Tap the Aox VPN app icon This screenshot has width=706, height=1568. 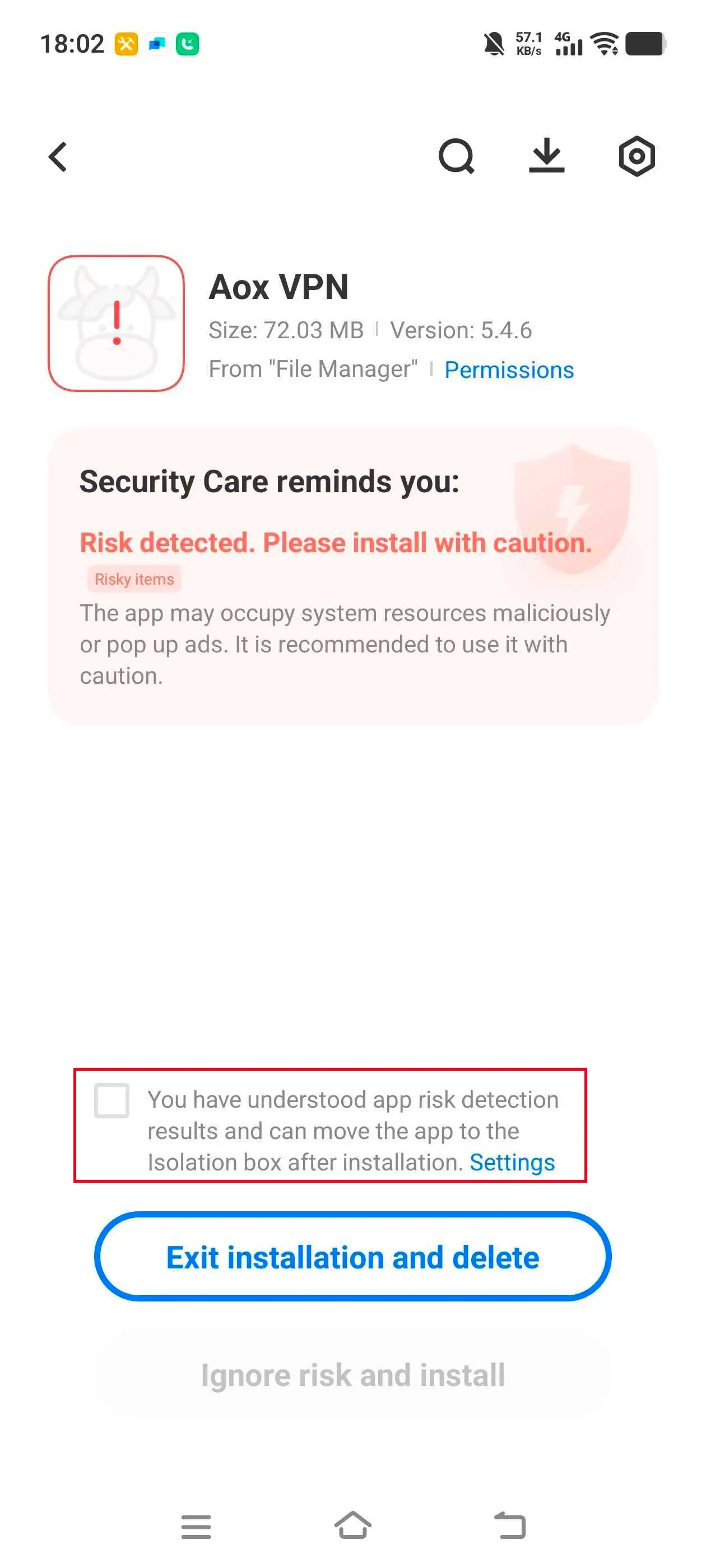click(x=117, y=323)
